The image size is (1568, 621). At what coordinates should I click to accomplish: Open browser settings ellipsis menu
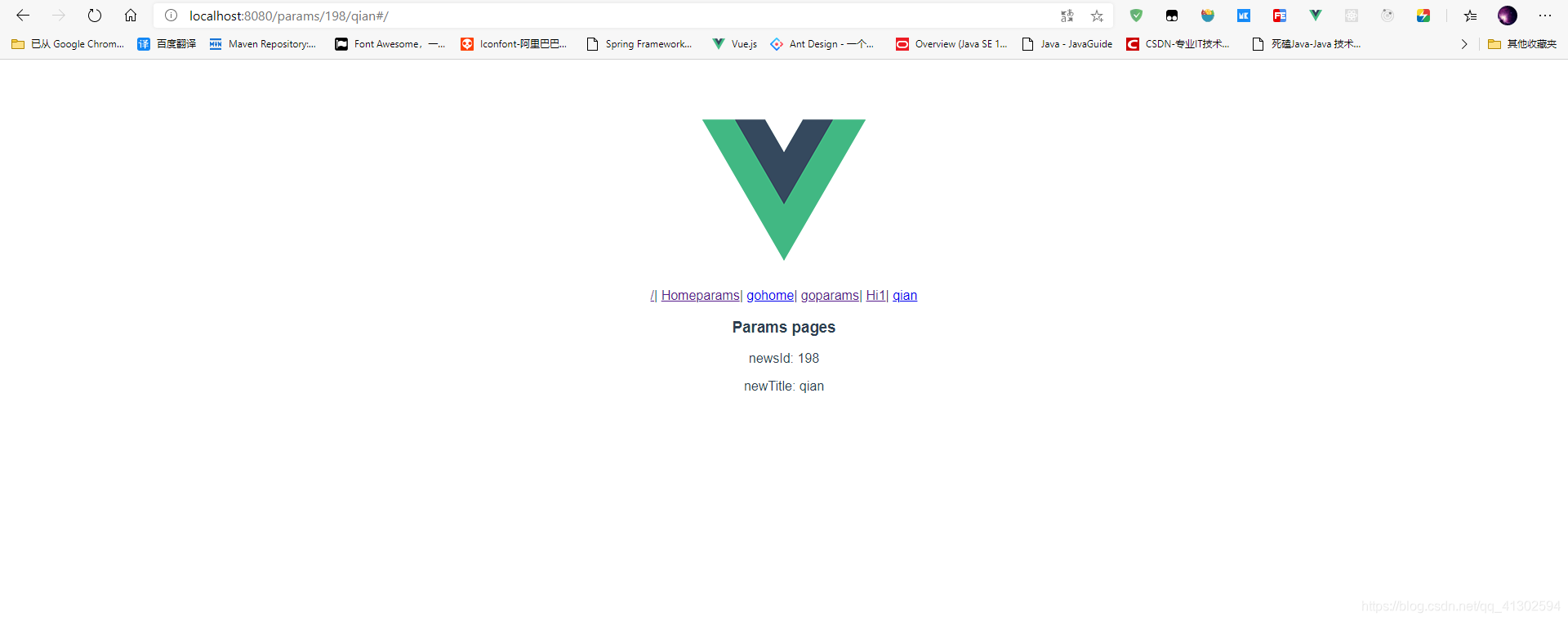point(1545,16)
